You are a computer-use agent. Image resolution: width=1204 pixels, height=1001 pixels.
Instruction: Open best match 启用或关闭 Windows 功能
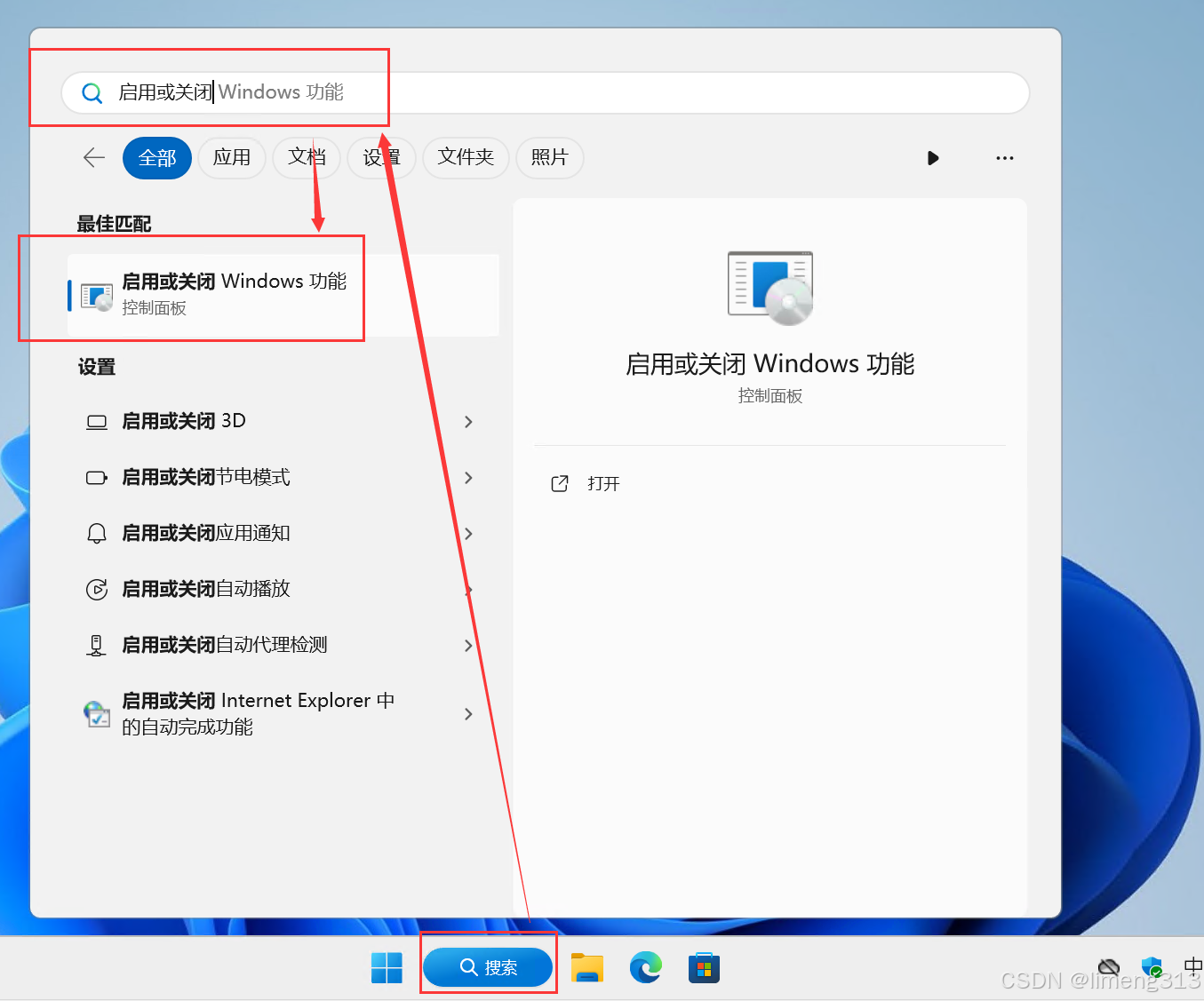[x=283, y=295]
